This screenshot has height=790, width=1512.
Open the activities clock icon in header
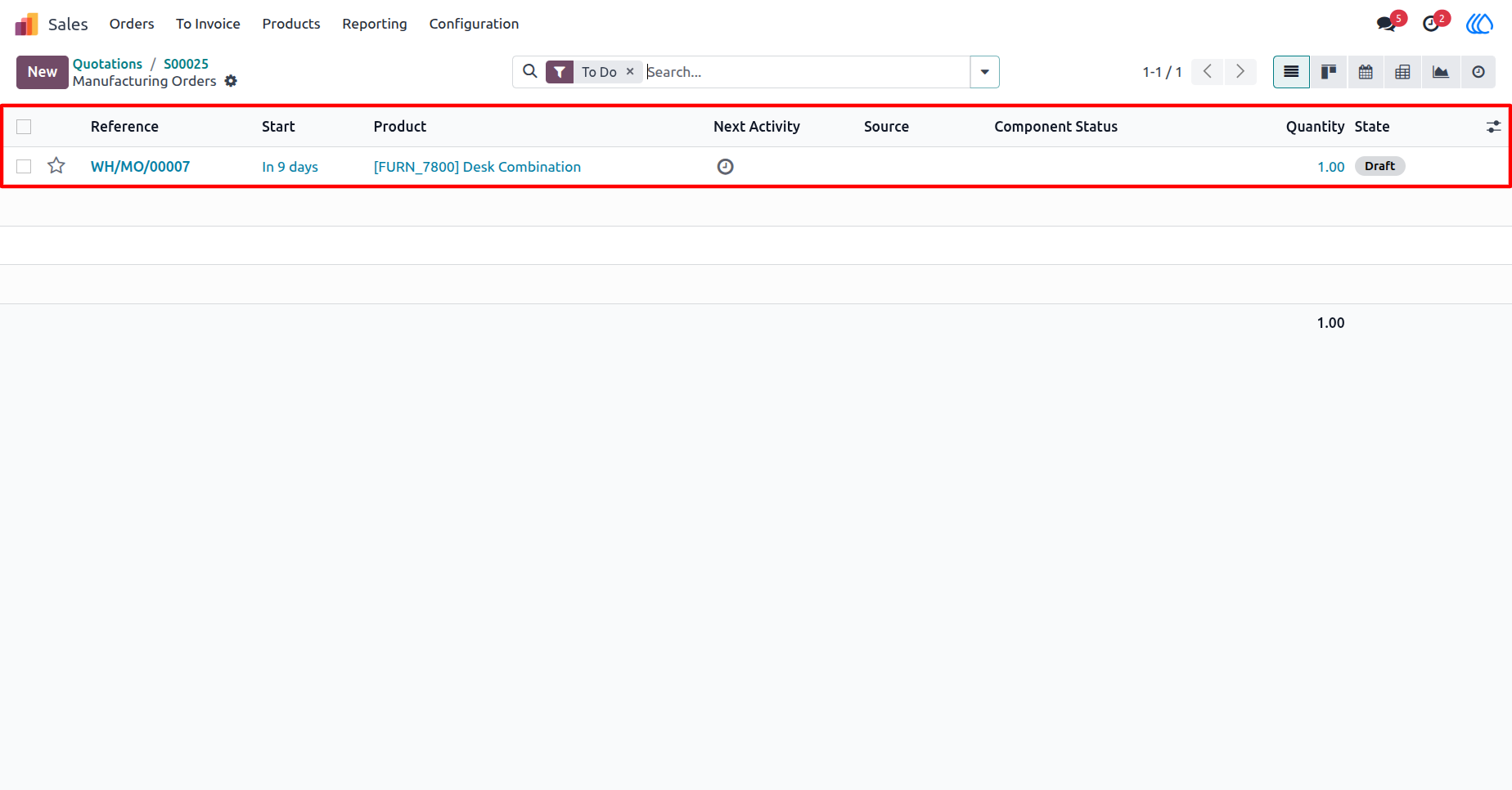pos(1430,24)
